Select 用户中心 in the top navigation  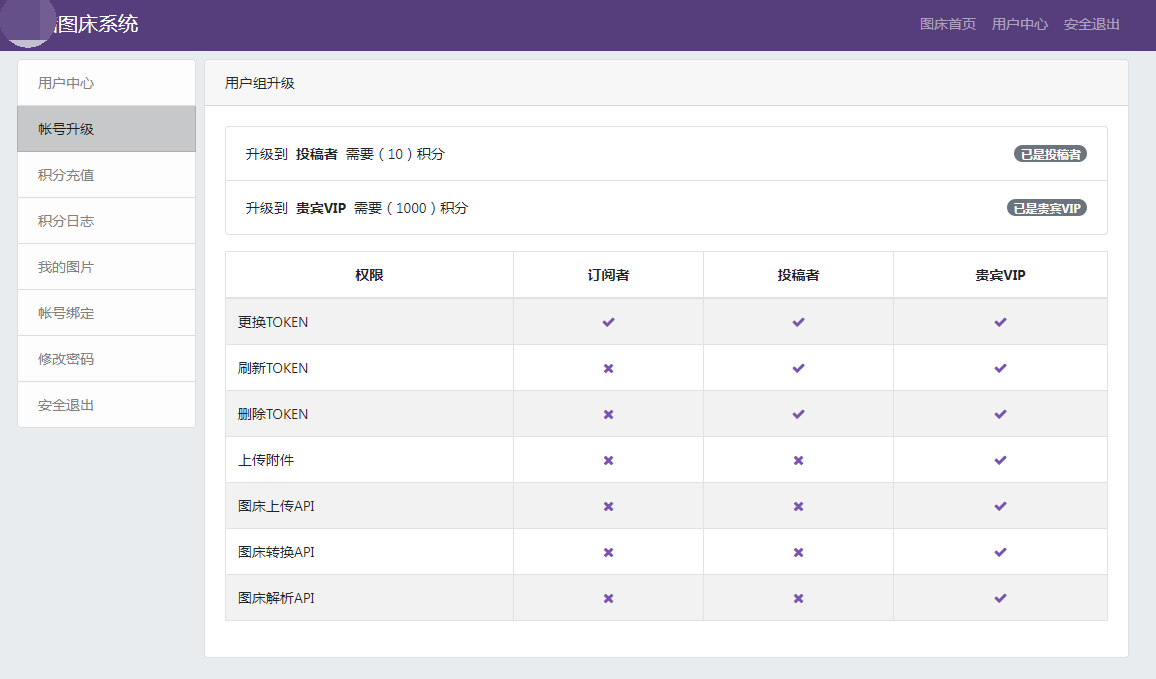(1019, 24)
